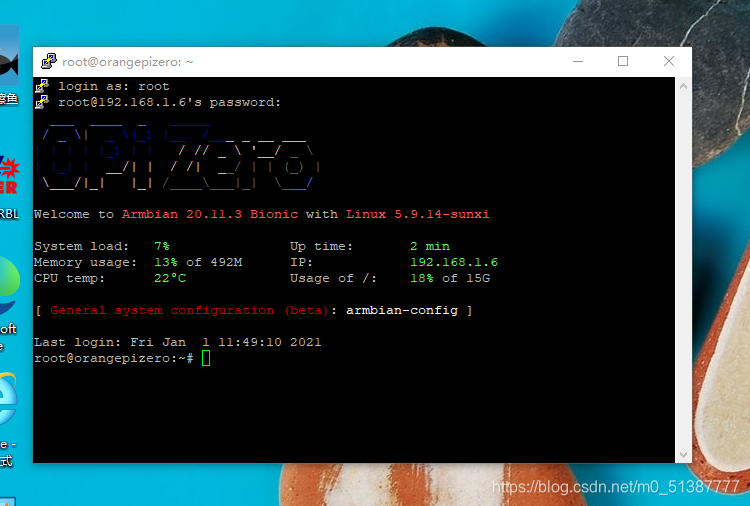This screenshot has height=506, width=750.
Task: Close the PuTTY terminal window
Action: (x=669, y=61)
